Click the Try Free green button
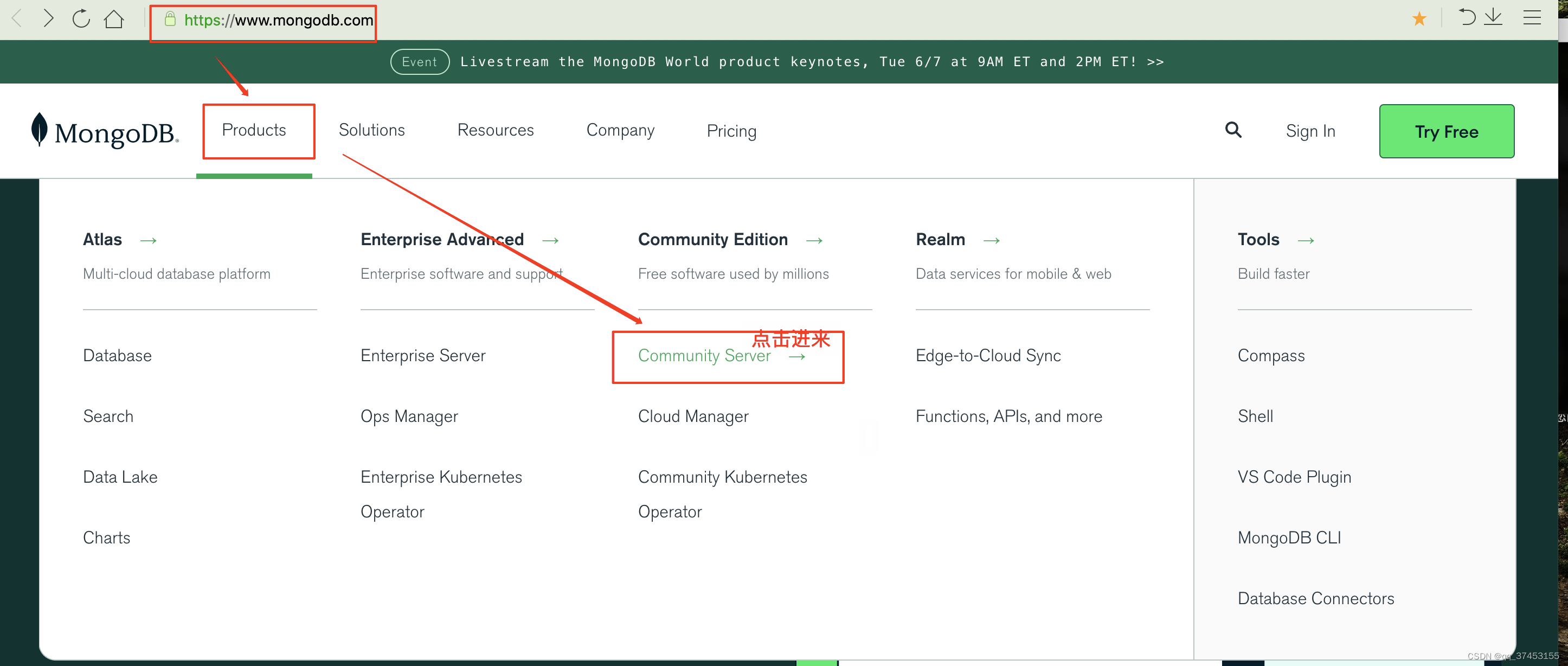1568x666 pixels. [1448, 131]
